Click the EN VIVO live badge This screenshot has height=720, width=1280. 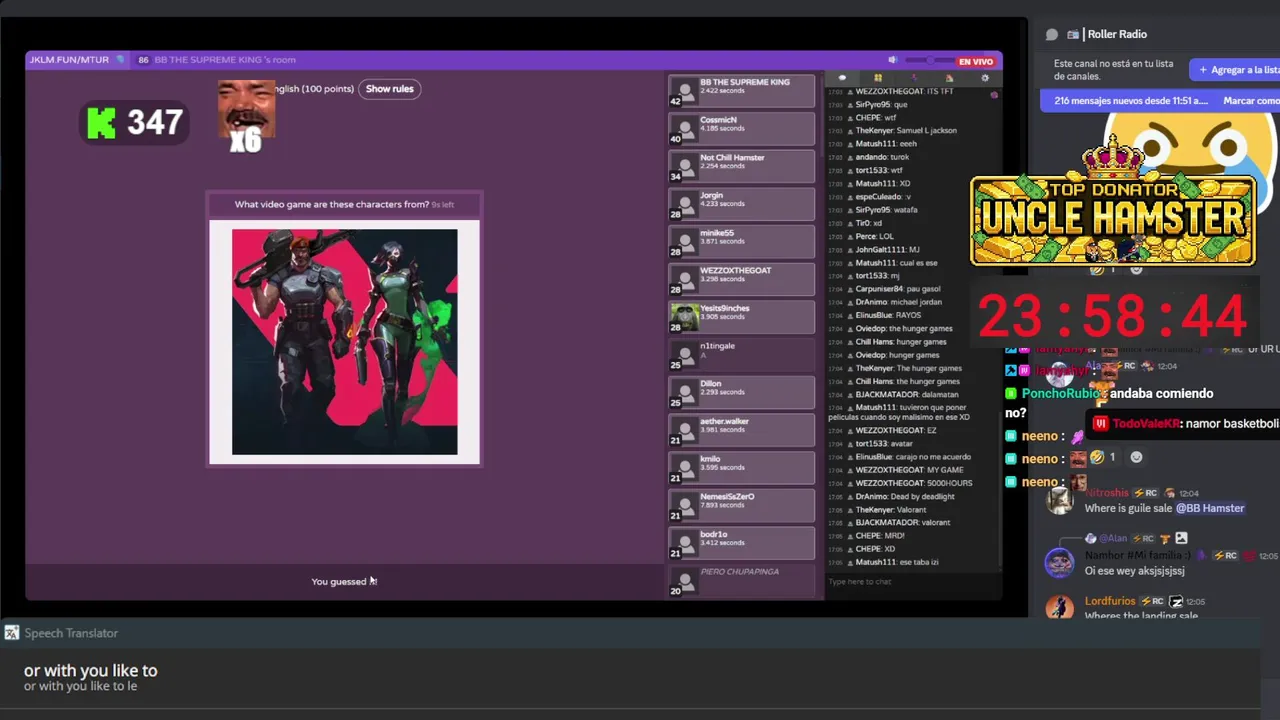point(976,61)
